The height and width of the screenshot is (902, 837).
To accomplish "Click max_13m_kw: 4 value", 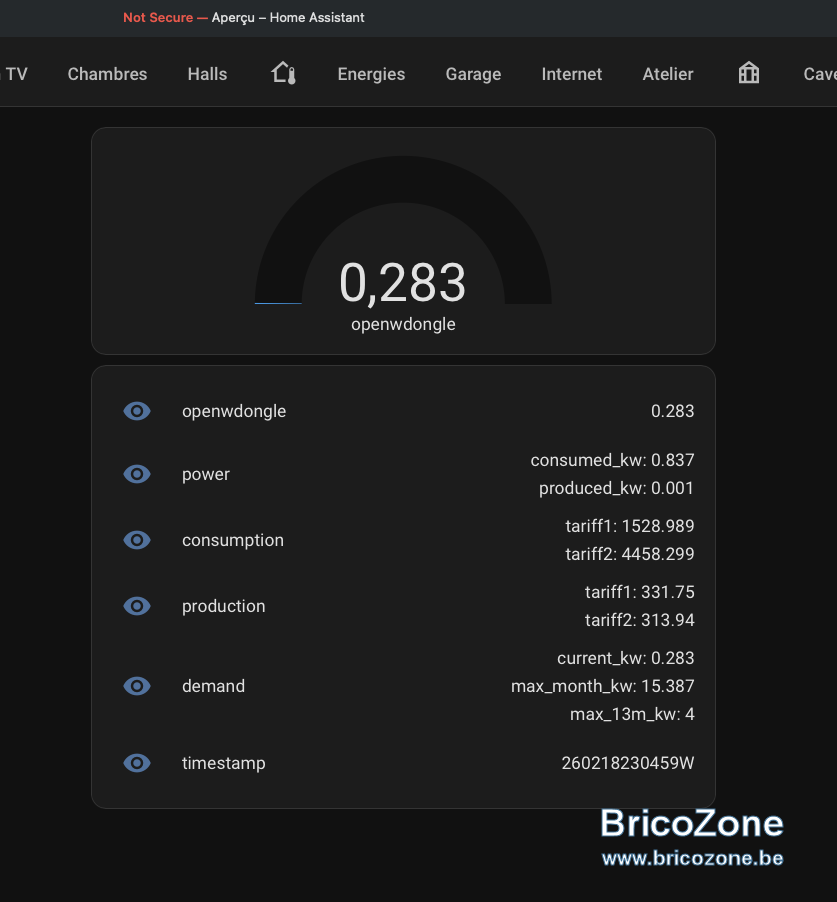I will pyautogui.click(x=632, y=714).
